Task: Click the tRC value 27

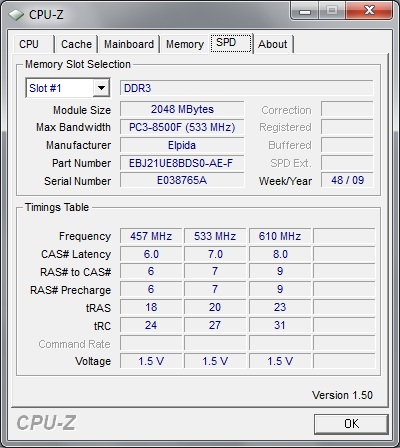Action: [x=215, y=325]
